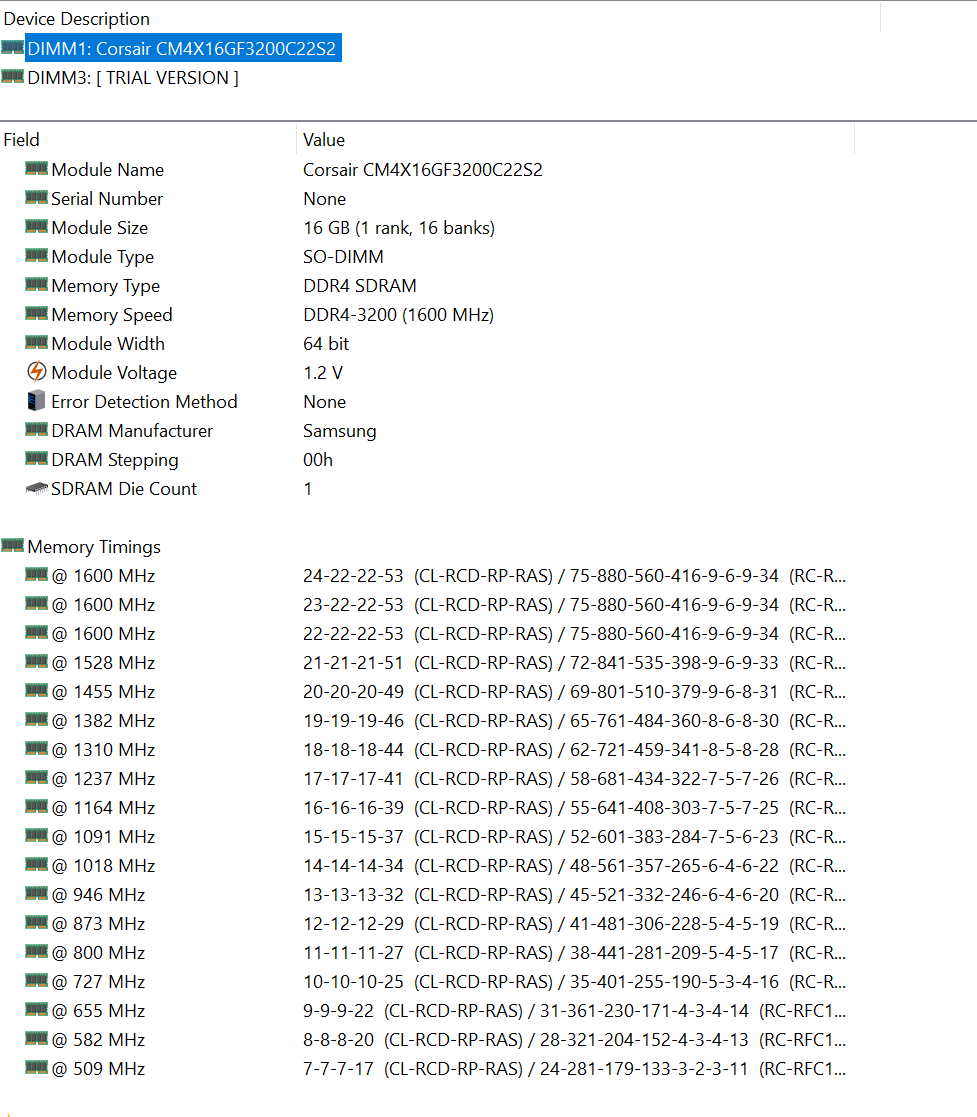Select value Corsair CM4X16GF3200C22S2 in Module Name row
977x1117 pixels.
pos(423,170)
